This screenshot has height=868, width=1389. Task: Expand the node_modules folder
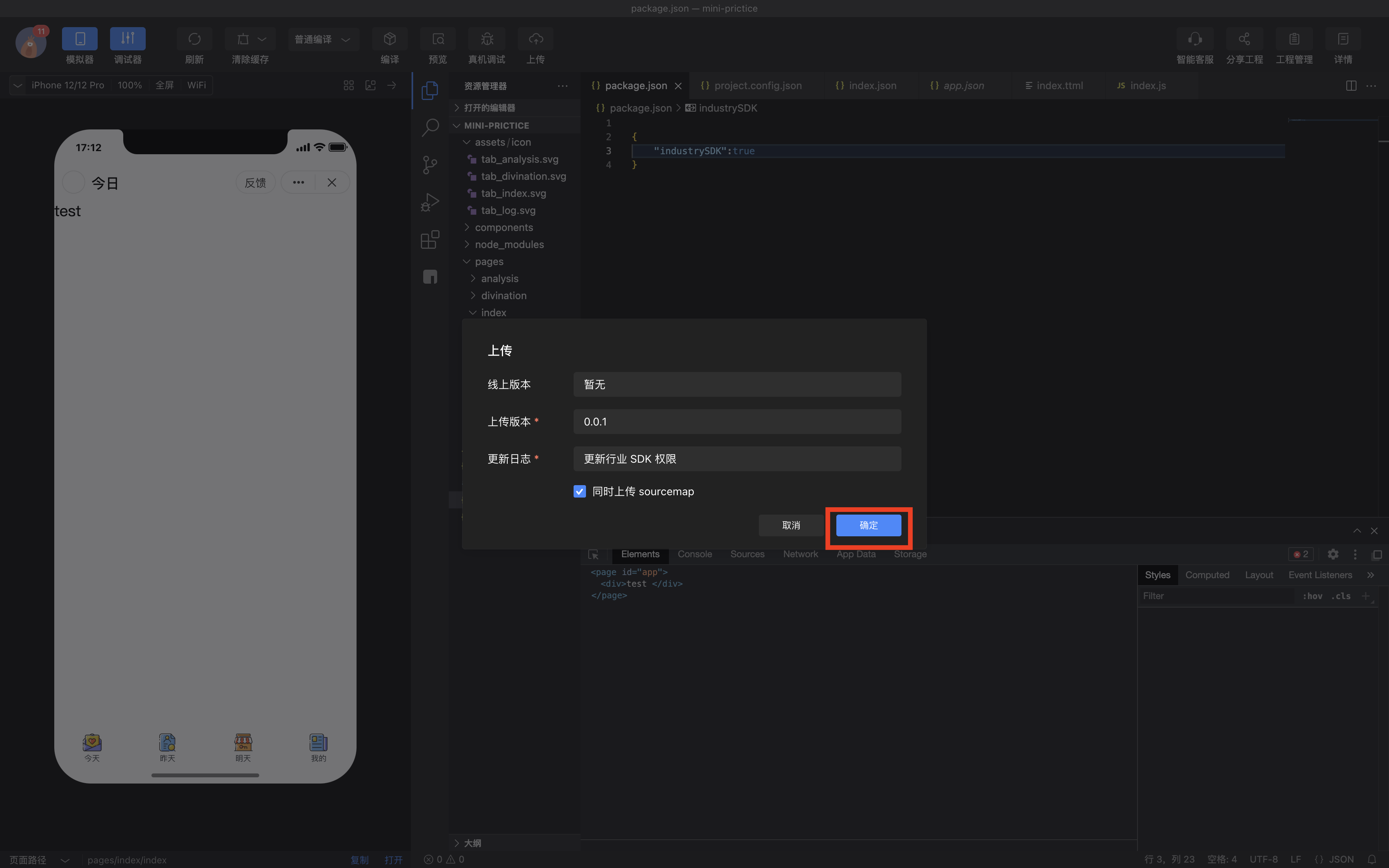[514, 245]
